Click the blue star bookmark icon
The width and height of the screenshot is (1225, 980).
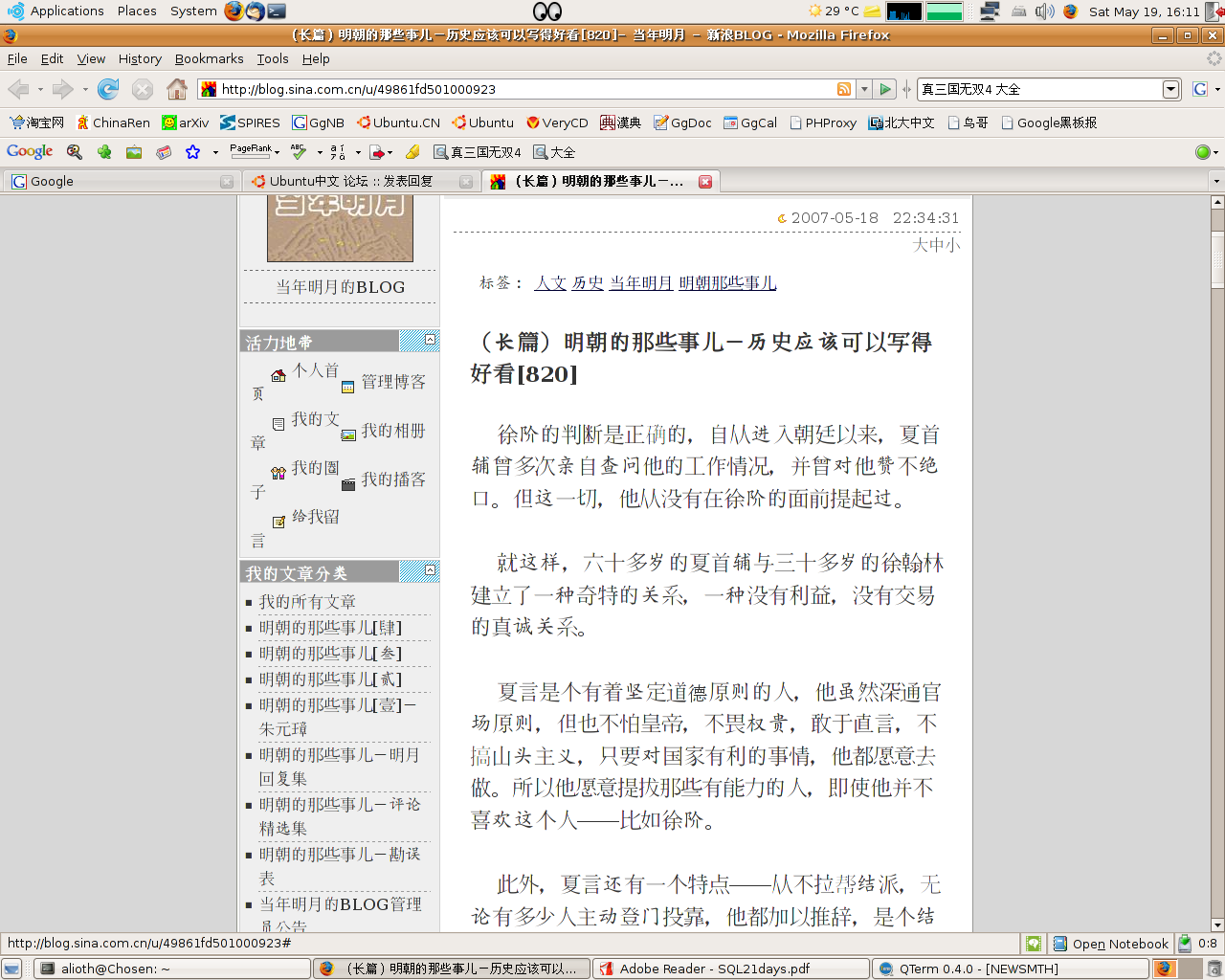point(193,151)
